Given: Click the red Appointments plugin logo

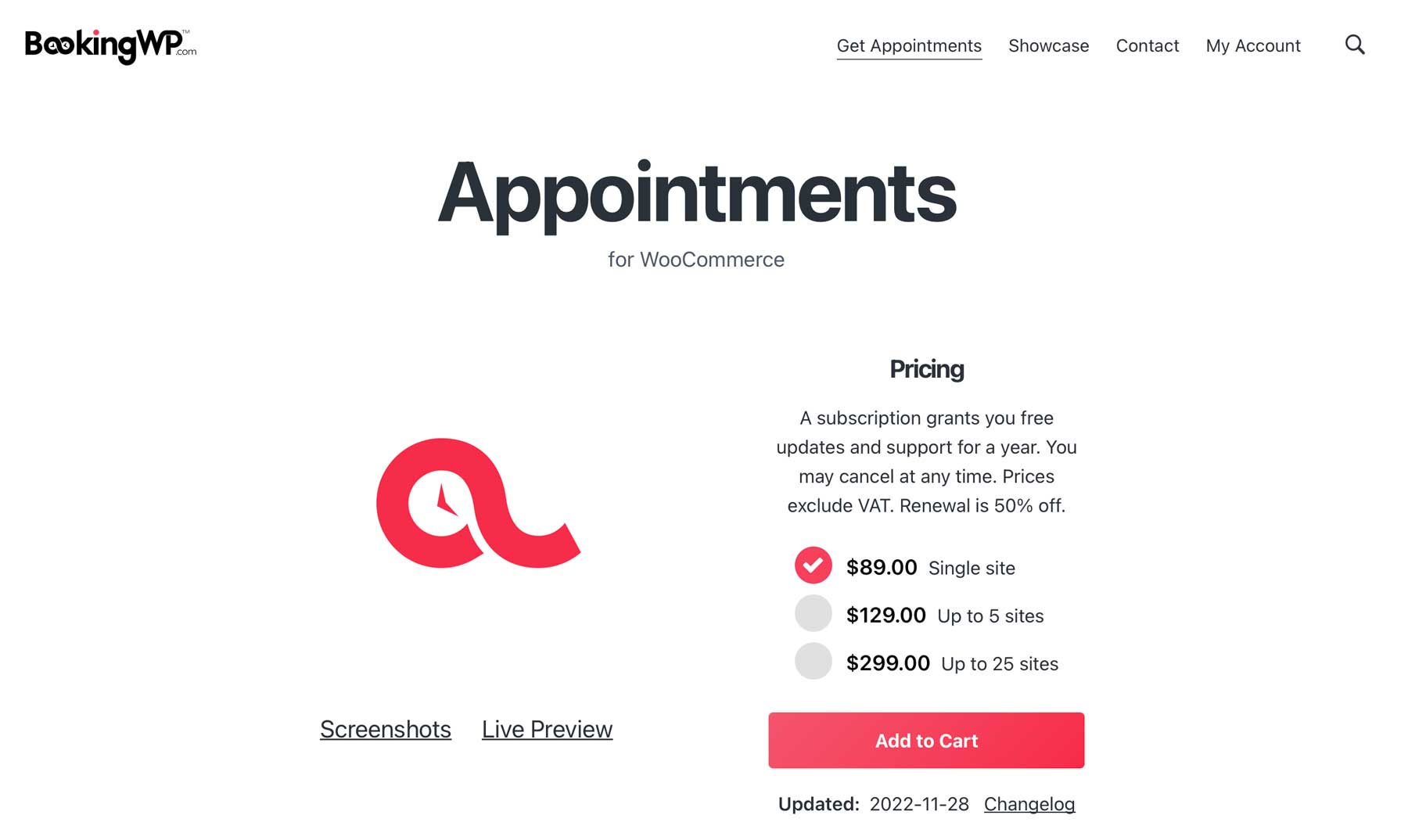Looking at the screenshot, I should coord(478,503).
